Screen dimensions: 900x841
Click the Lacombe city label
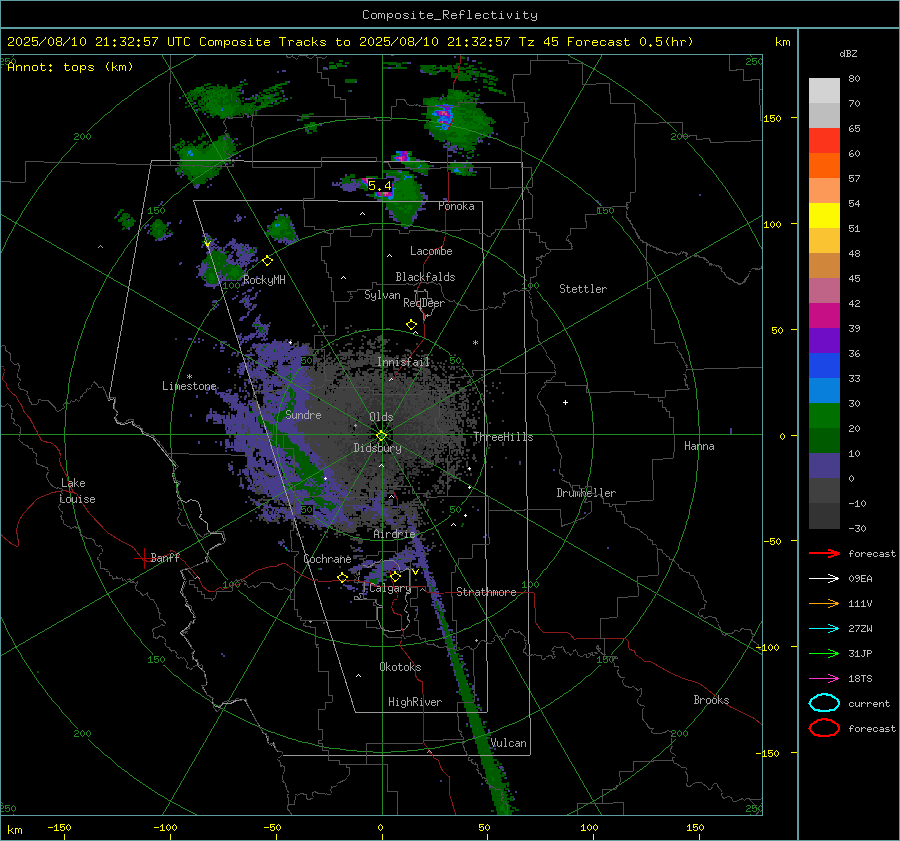pyautogui.click(x=431, y=251)
